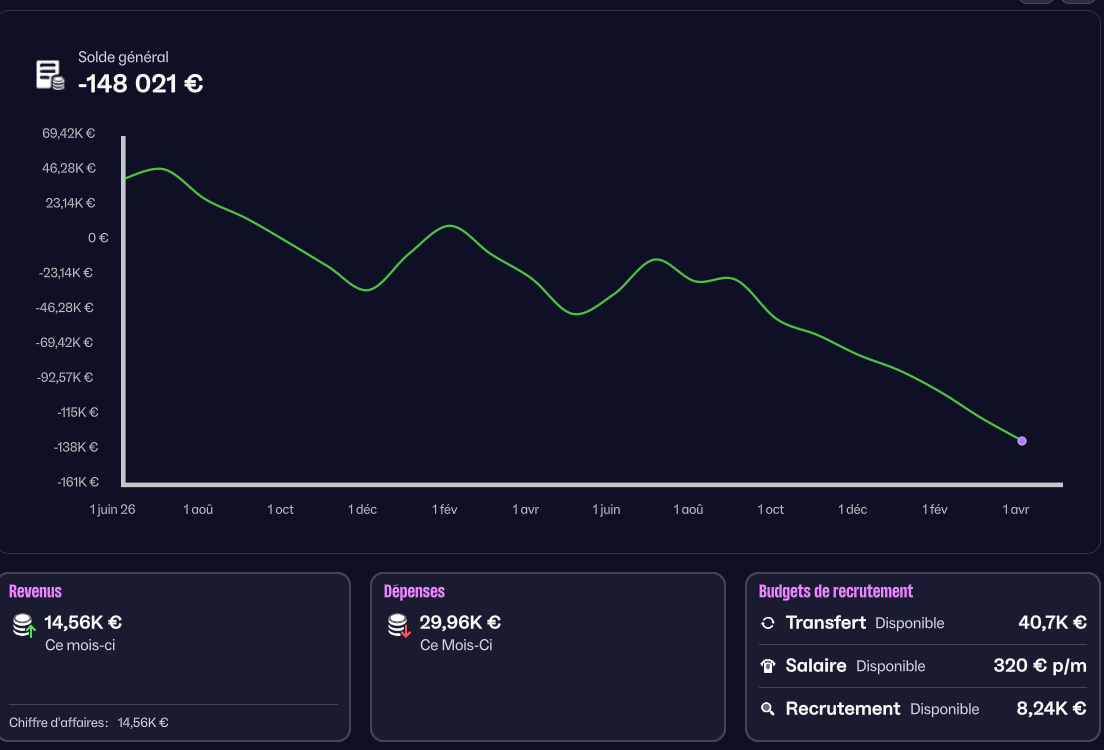The width and height of the screenshot is (1104, 750).
Task: Click the Recrutement budget row label
Action: pos(842,708)
